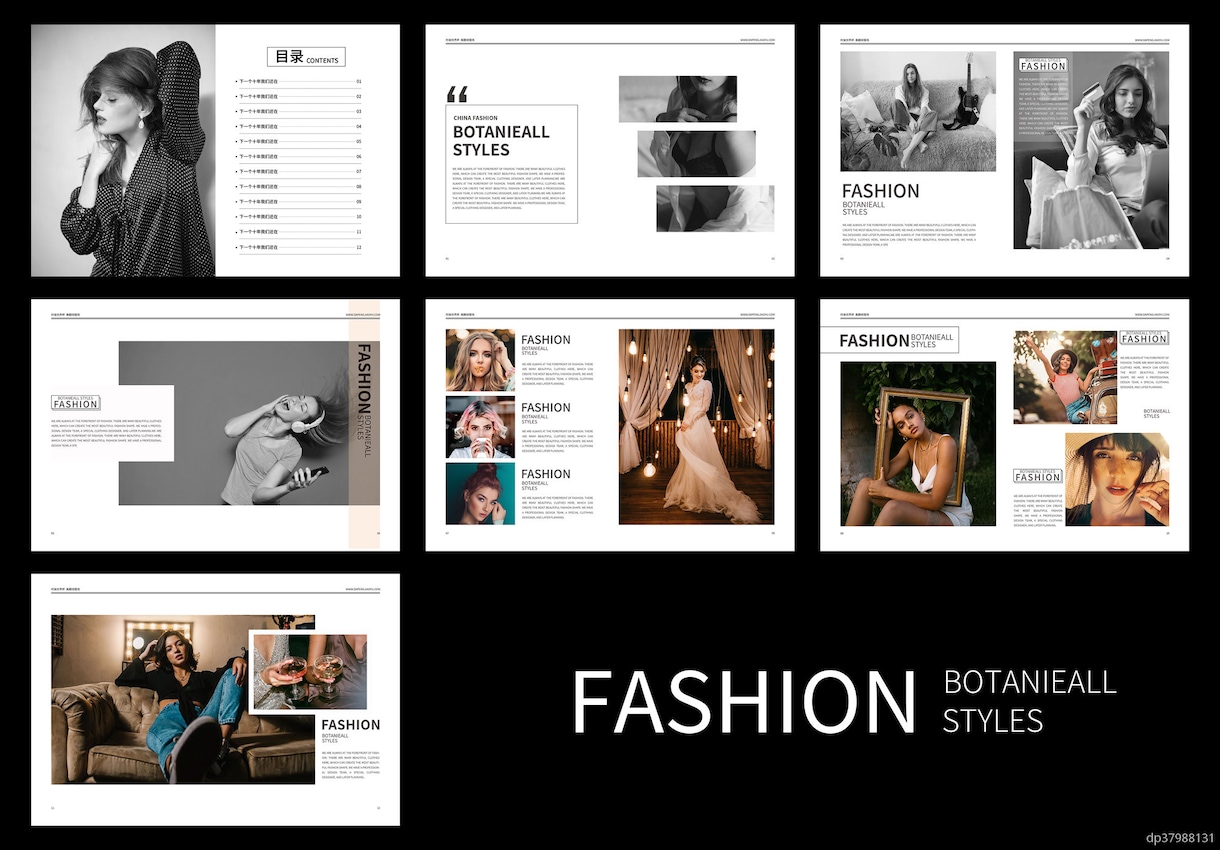Click boxed FASHION heading above the gold frame photo

coord(889,340)
